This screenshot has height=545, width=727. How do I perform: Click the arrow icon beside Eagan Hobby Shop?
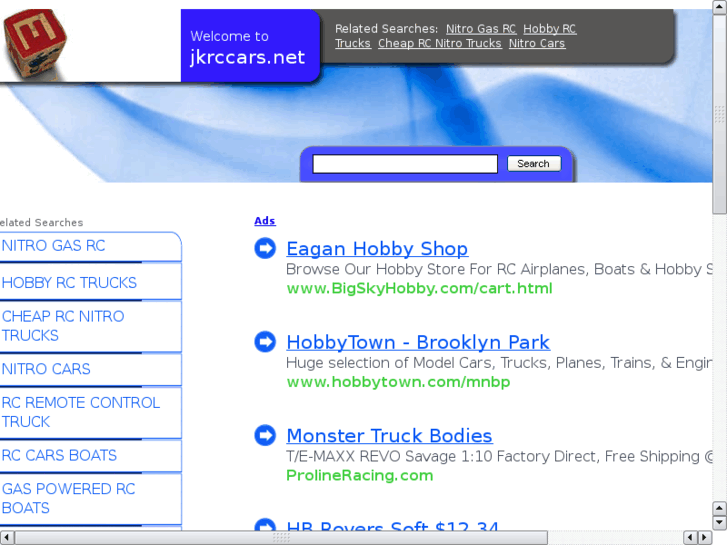[265, 248]
